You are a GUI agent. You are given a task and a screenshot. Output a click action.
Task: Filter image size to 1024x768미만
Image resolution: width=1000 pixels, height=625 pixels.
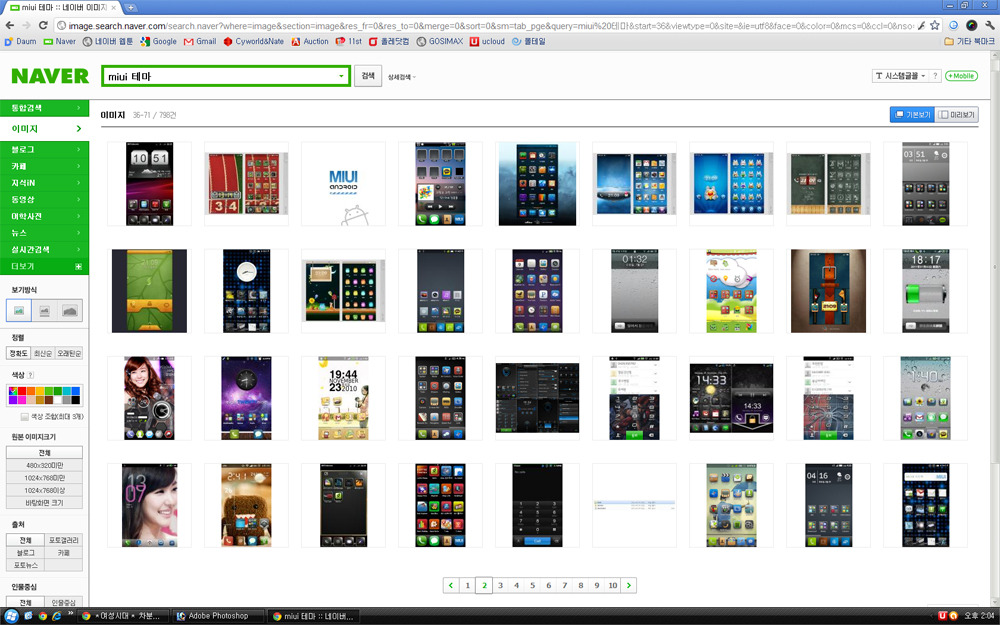pyautogui.click(x=44, y=478)
